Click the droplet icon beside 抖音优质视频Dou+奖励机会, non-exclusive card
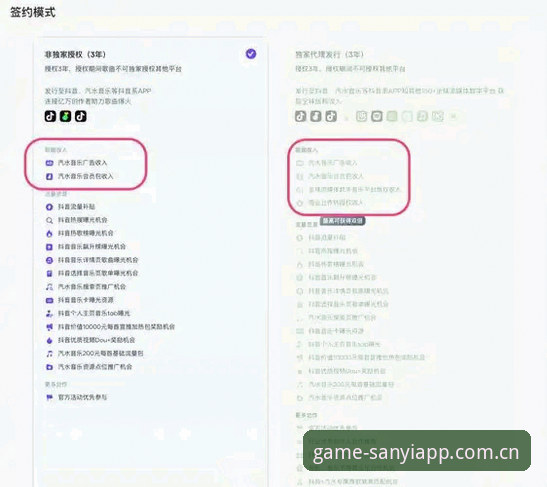This screenshot has height=487, width=547. tap(49, 340)
